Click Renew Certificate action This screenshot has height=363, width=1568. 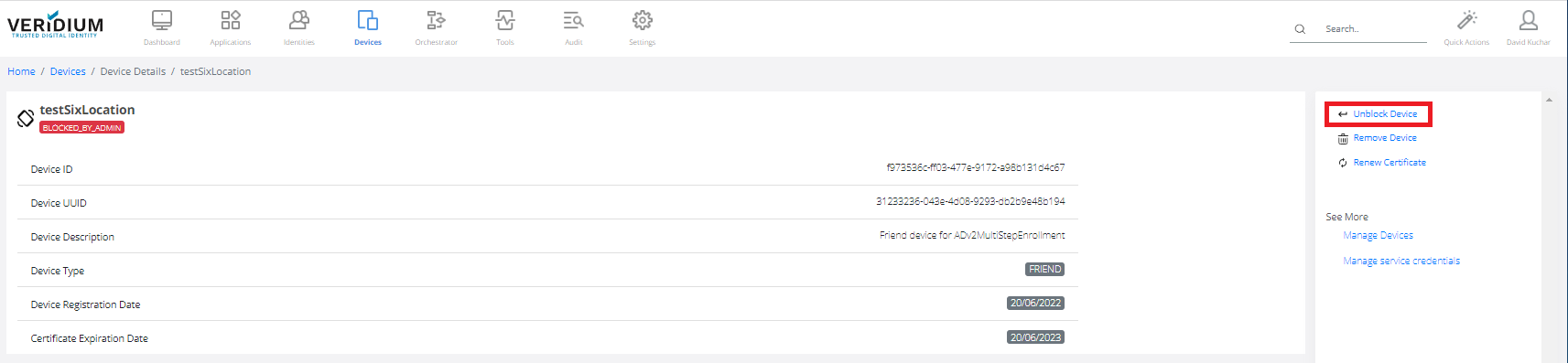click(1389, 163)
